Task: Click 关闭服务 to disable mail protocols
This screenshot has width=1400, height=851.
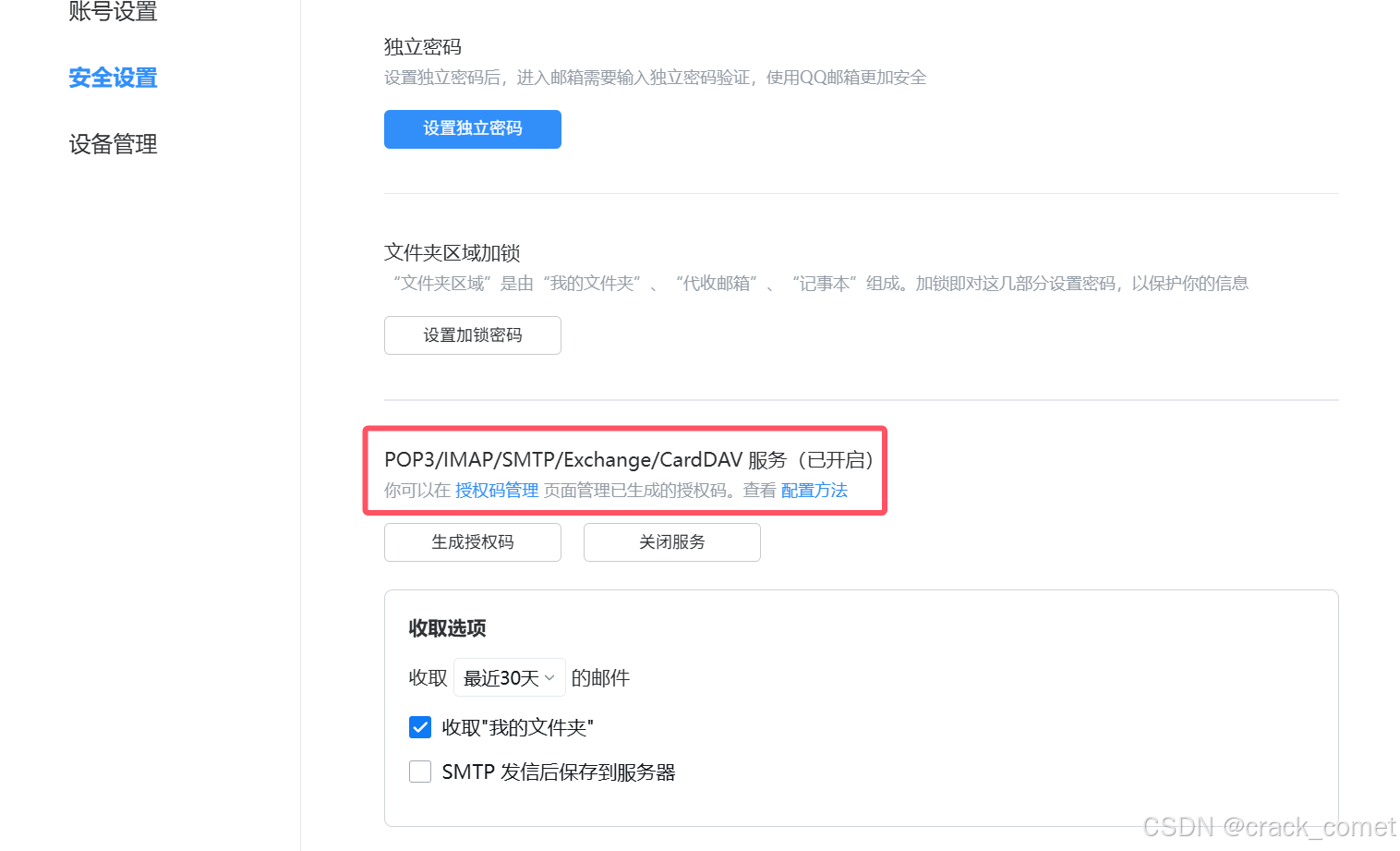Action: tap(671, 542)
